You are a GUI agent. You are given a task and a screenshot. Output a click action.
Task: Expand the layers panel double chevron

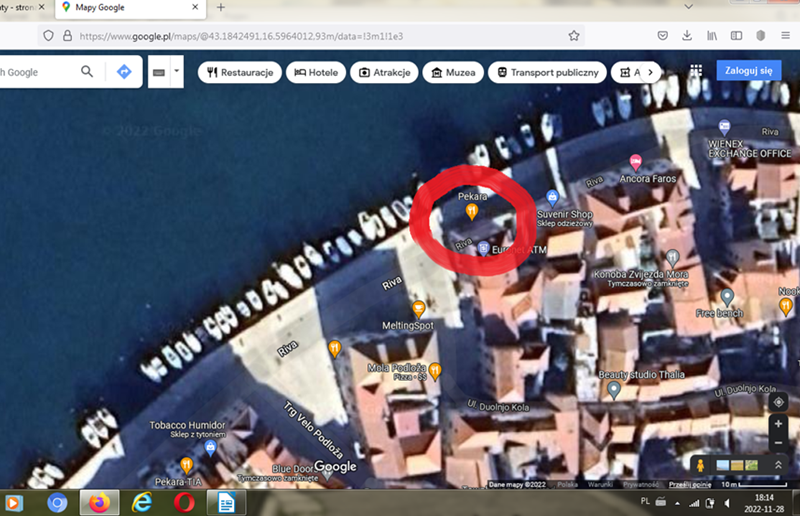(x=777, y=465)
